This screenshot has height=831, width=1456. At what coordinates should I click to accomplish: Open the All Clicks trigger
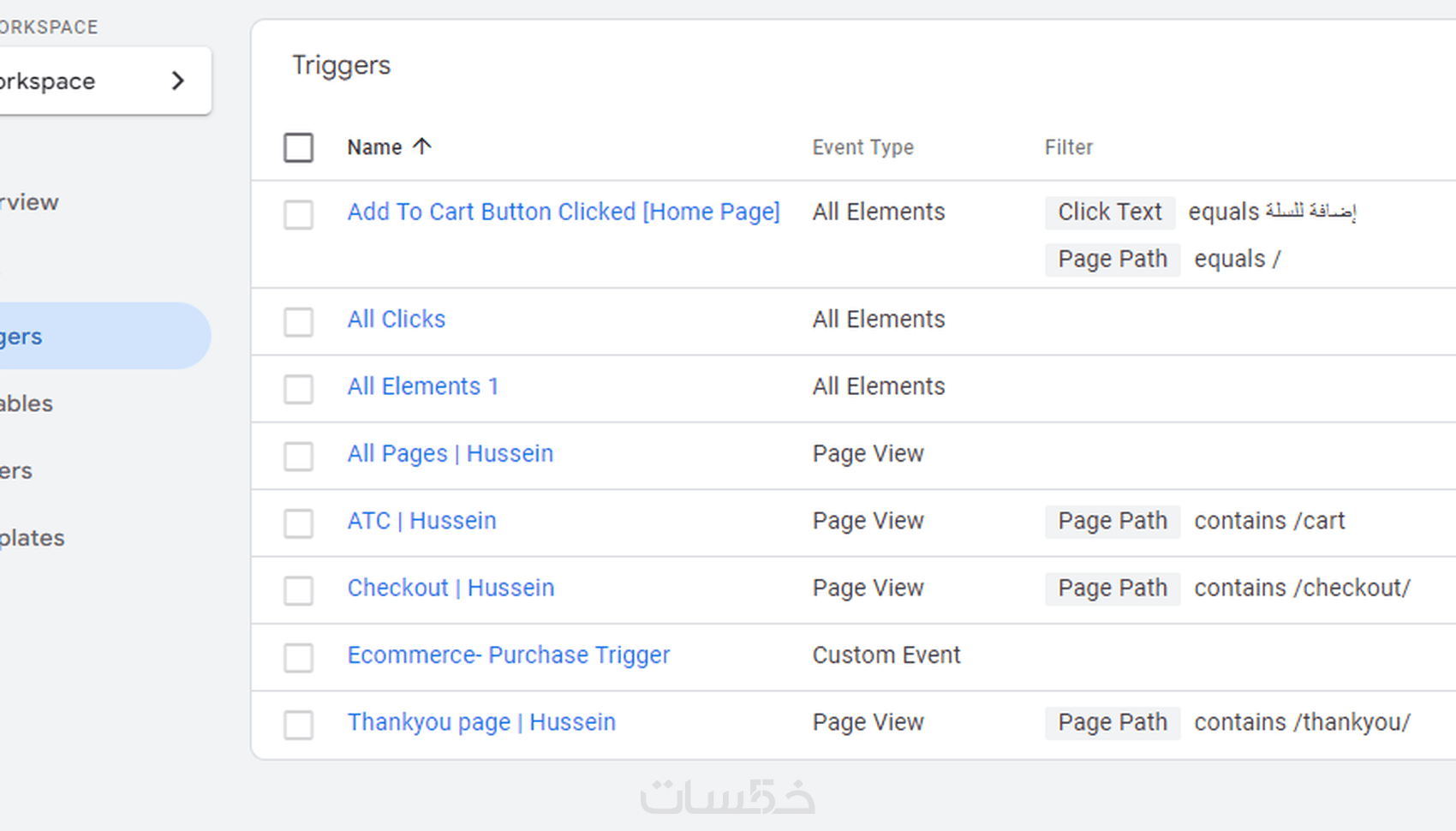397,319
